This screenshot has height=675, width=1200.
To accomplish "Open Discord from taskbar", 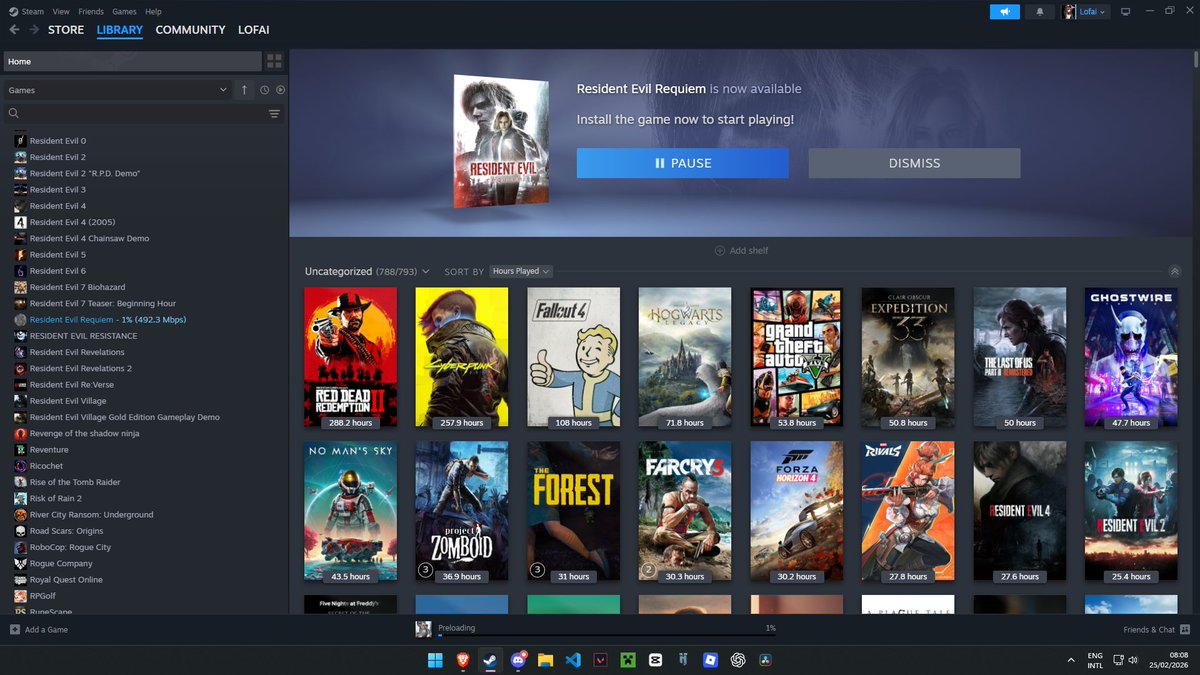I will point(518,660).
